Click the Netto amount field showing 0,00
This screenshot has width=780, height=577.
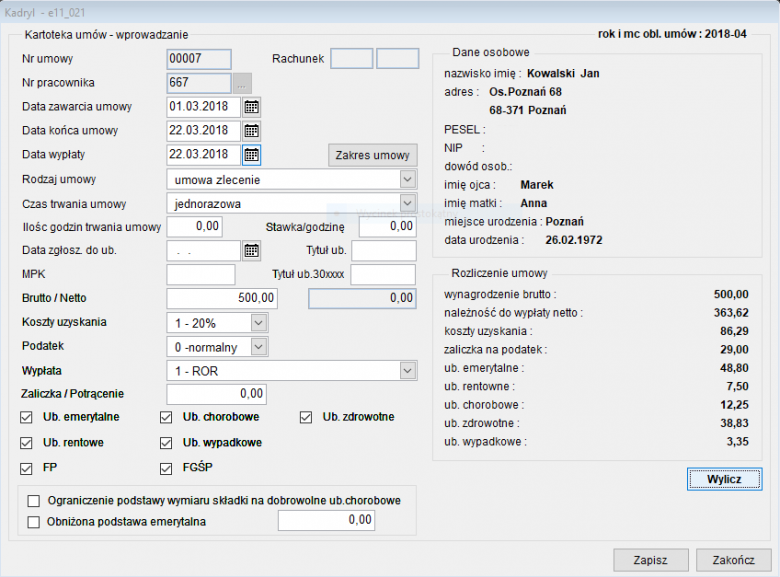(x=362, y=298)
